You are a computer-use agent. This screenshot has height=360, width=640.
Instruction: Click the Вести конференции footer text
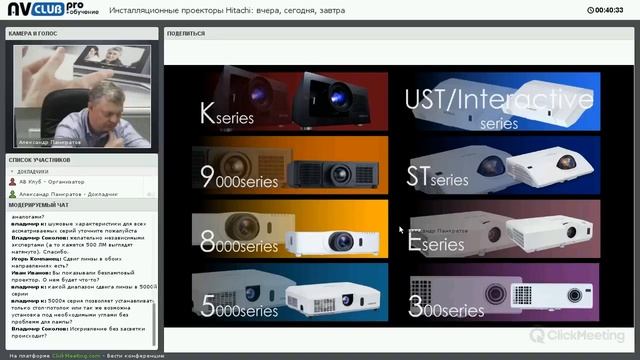[136, 356]
